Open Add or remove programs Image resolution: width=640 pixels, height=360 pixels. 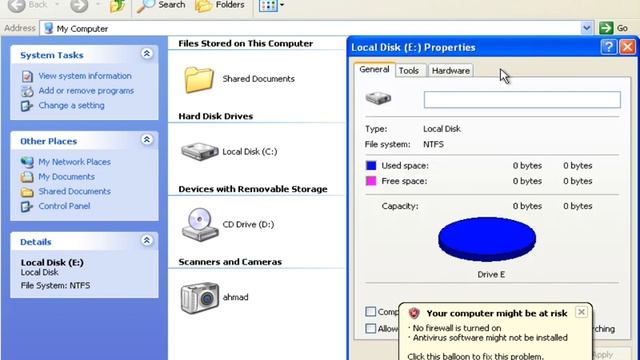click(x=86, y=91)
